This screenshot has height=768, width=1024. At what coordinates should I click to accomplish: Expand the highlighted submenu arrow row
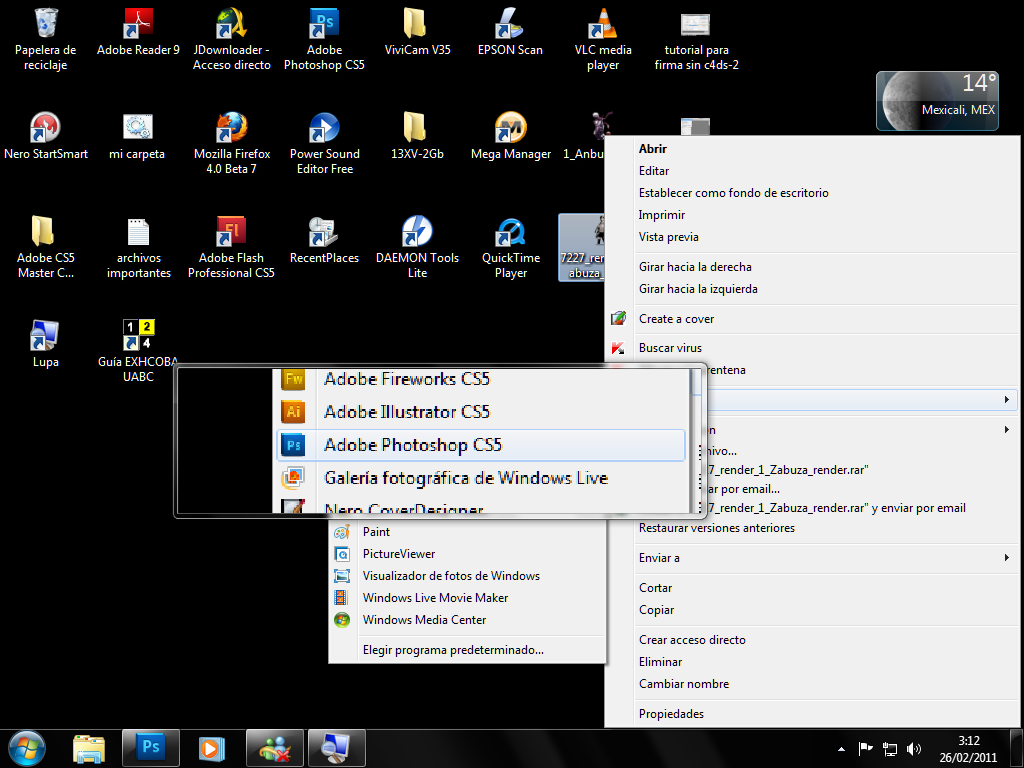pos(861,400)
